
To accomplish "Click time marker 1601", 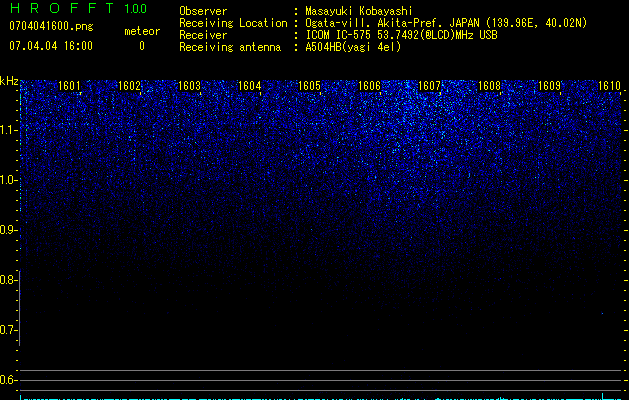I will point(69,85).
